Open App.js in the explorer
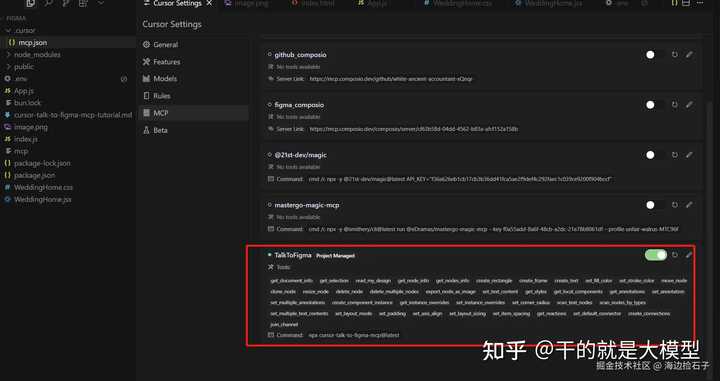This screenshot has width=720, height=381. point(68,91)
